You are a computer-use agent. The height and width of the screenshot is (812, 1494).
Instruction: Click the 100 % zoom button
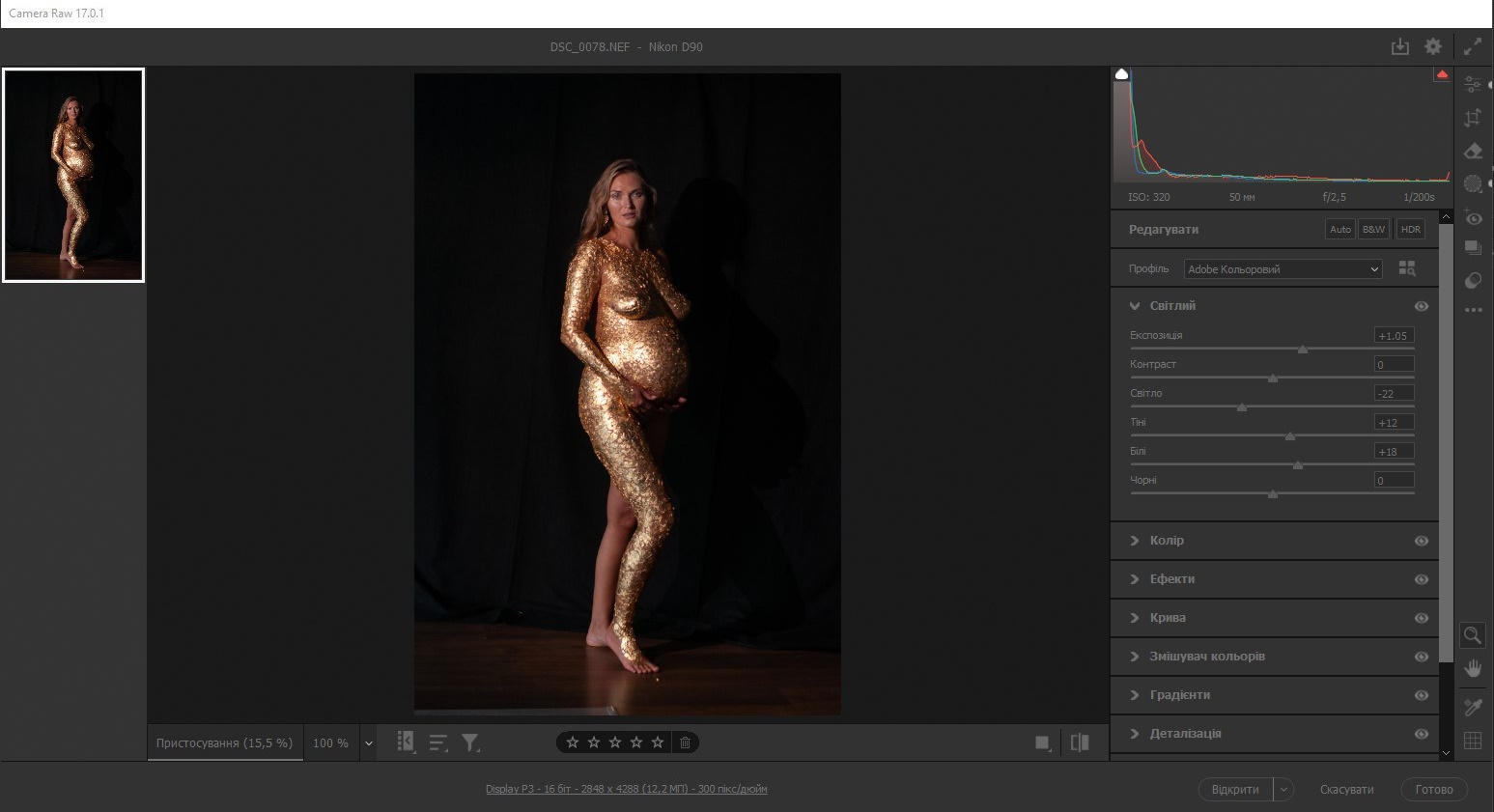[330, 743]
